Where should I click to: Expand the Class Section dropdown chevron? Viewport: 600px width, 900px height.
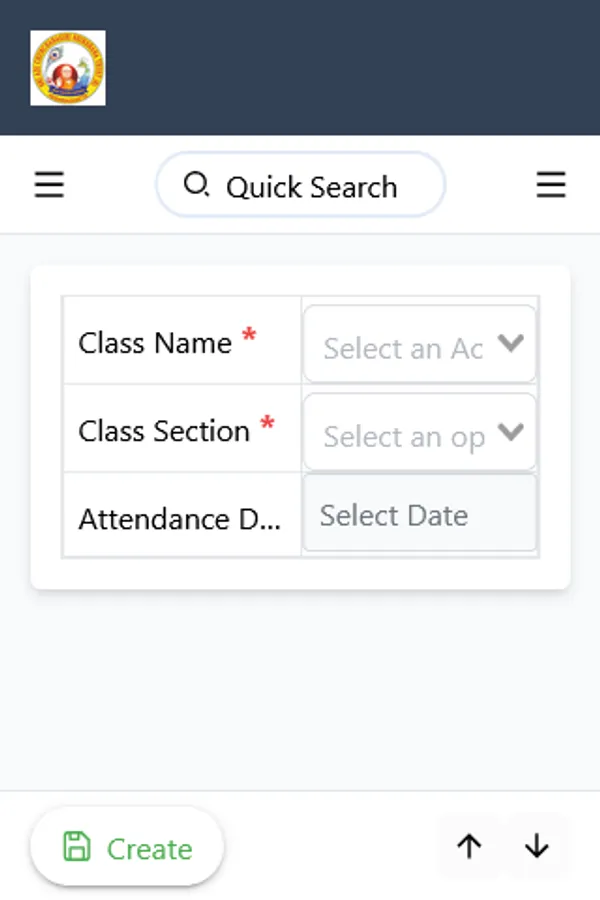tap(510, 432)
